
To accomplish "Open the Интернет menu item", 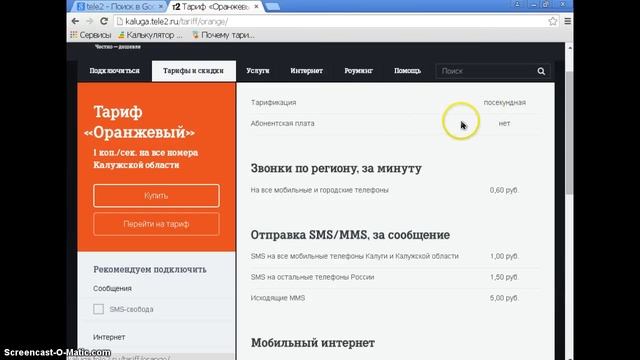I will pyautogui.click(x=307, y=71).
